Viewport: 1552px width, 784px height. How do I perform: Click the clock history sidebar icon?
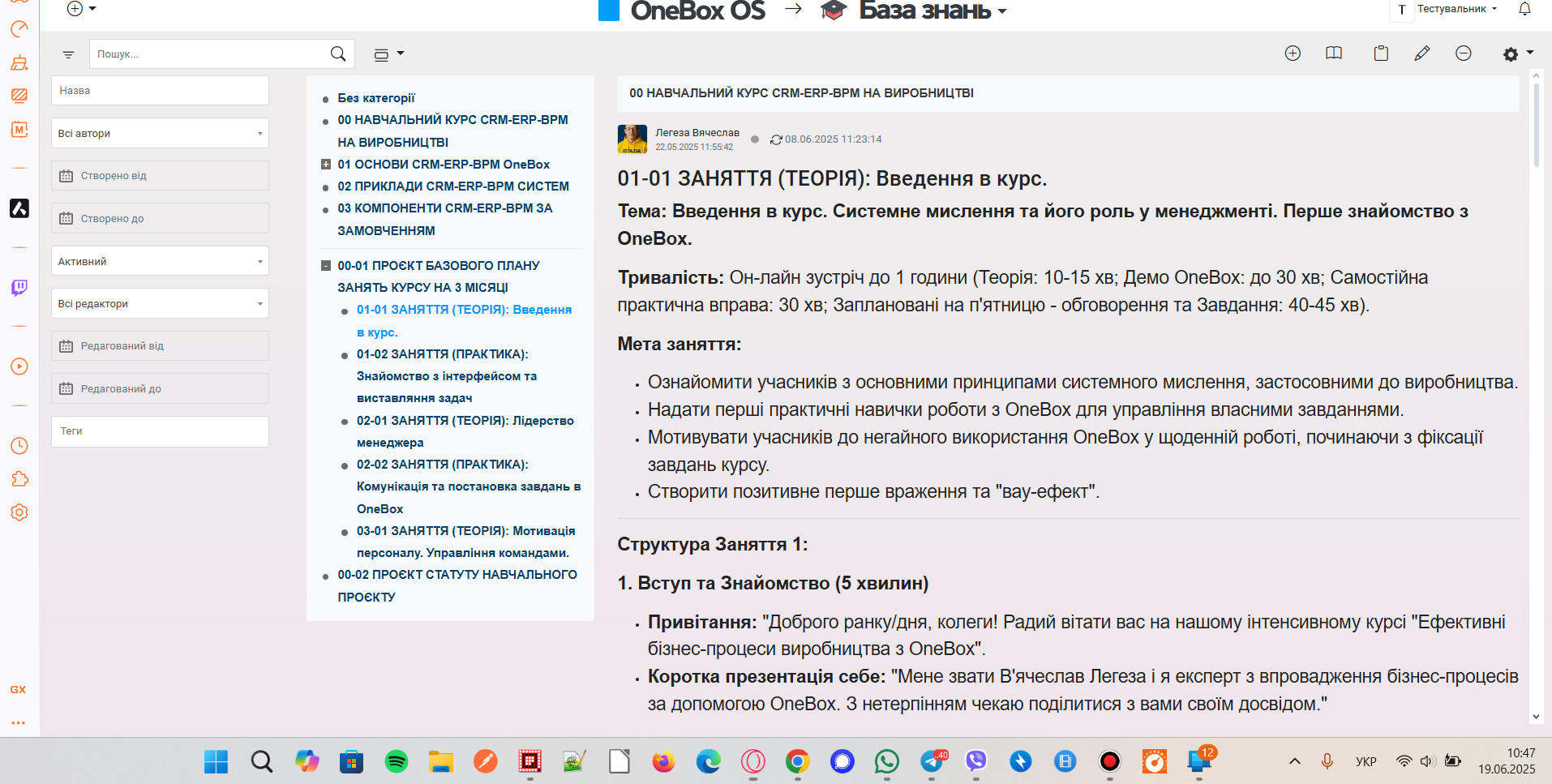tap(19, 446)
